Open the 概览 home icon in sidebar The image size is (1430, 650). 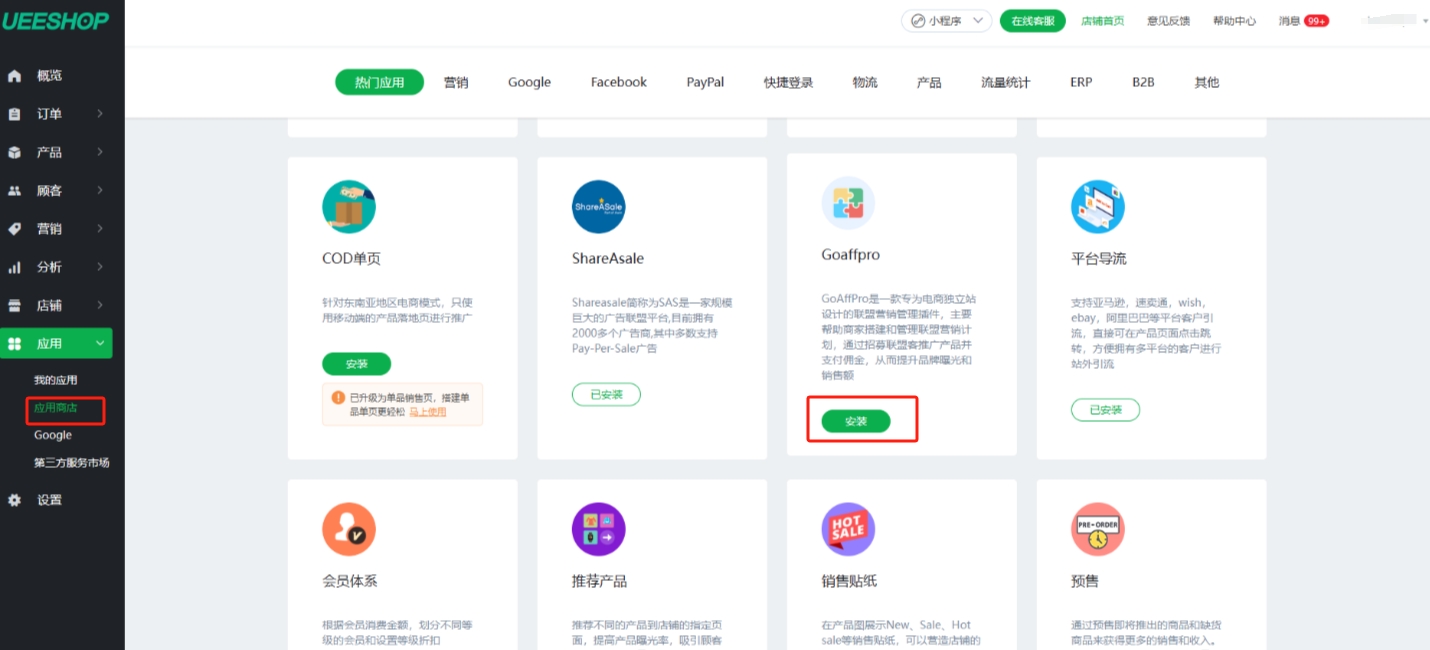pos(15,76)
